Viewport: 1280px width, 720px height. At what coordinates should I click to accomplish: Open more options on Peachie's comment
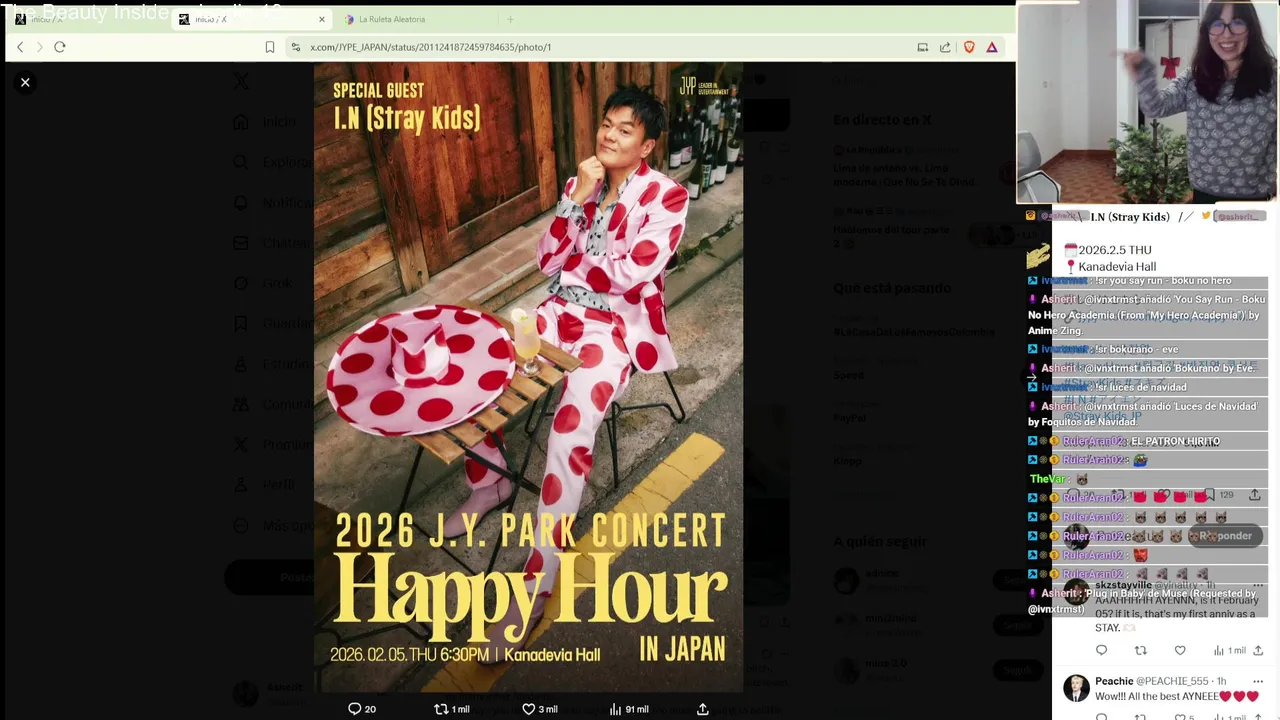(x=1258, y=681)
